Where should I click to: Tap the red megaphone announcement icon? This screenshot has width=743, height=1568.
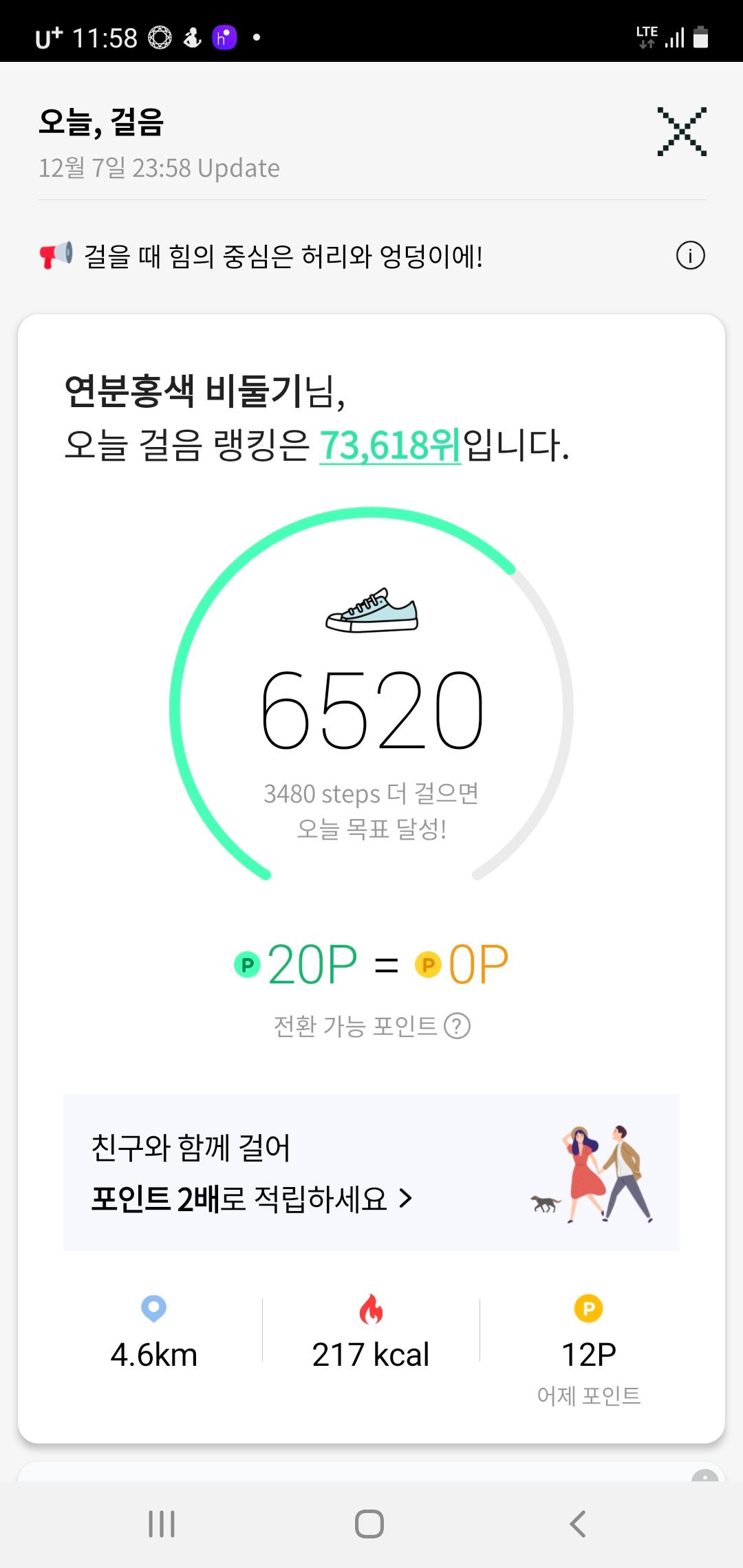click(x=56, y=255)
